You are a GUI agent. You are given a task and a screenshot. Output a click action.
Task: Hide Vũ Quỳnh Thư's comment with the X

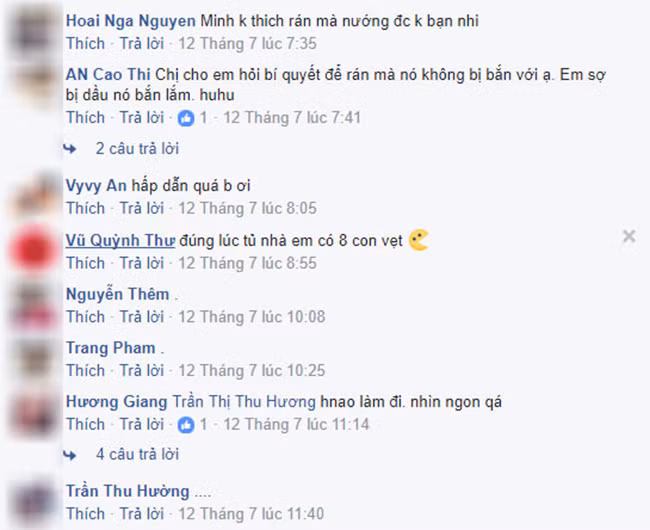[x=629, y=236]
